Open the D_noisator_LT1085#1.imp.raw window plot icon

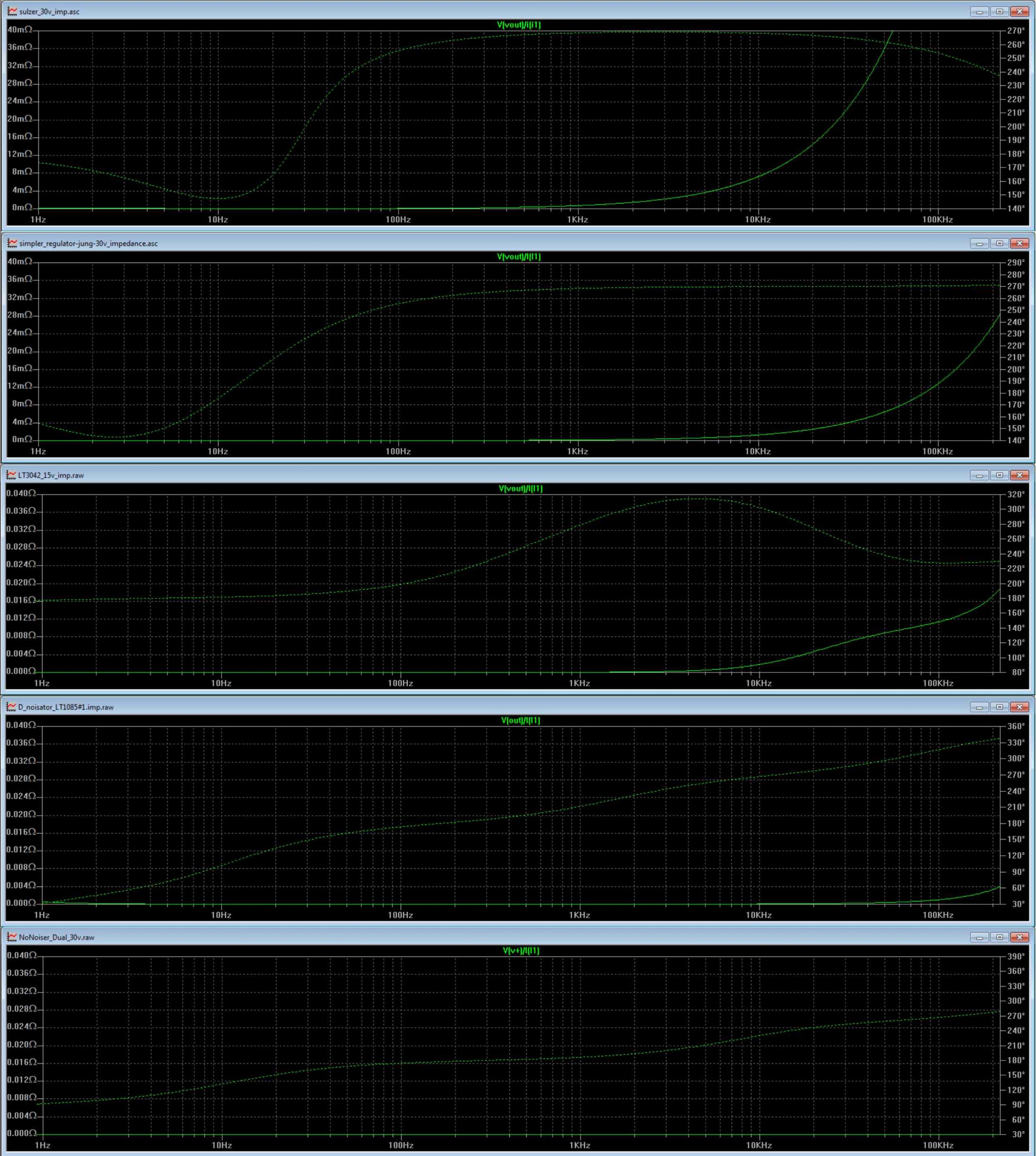(x=11, y=707)
